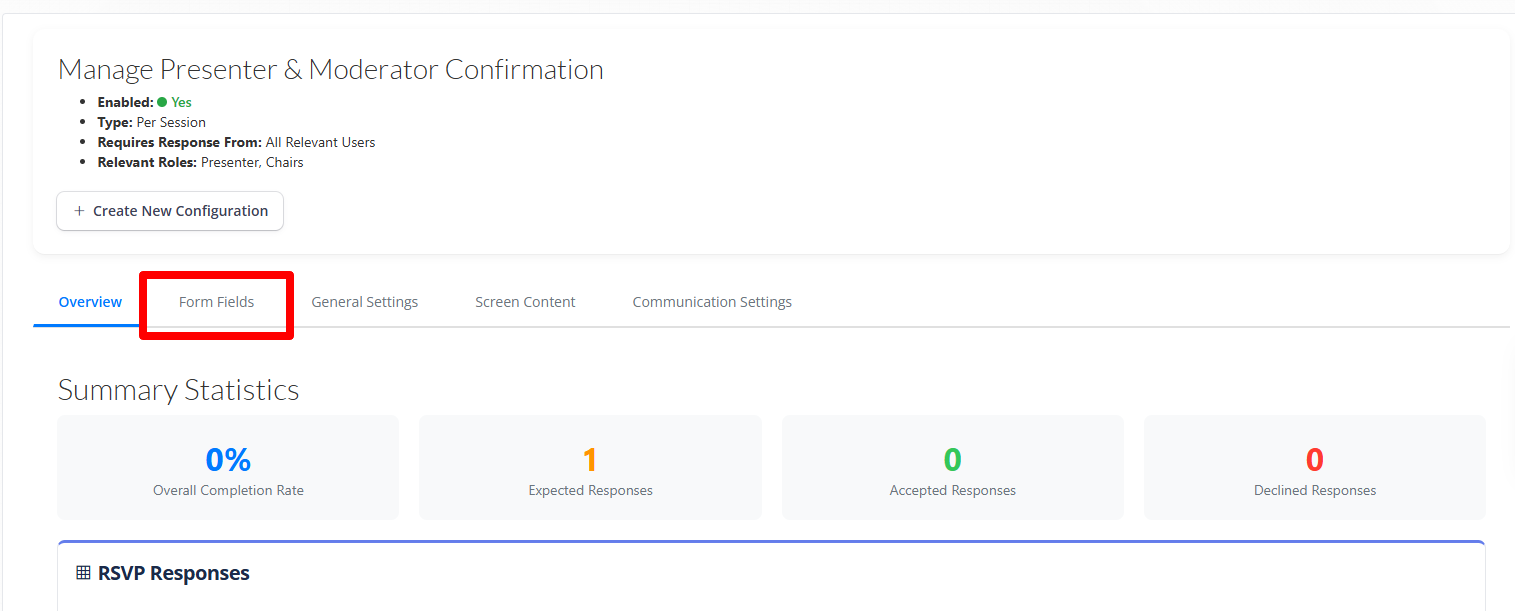Select the orange Expected Responses count
This screenshot has width=1515, height=611.
tap(590, 460)
